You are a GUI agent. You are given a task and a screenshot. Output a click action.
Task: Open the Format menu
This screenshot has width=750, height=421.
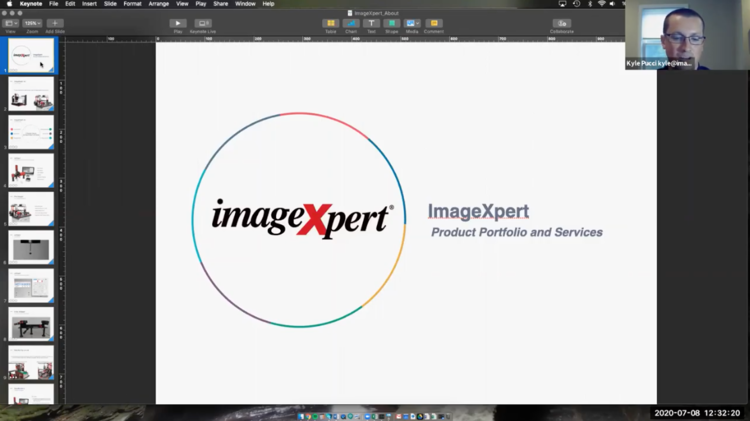[x=132, y=4]
